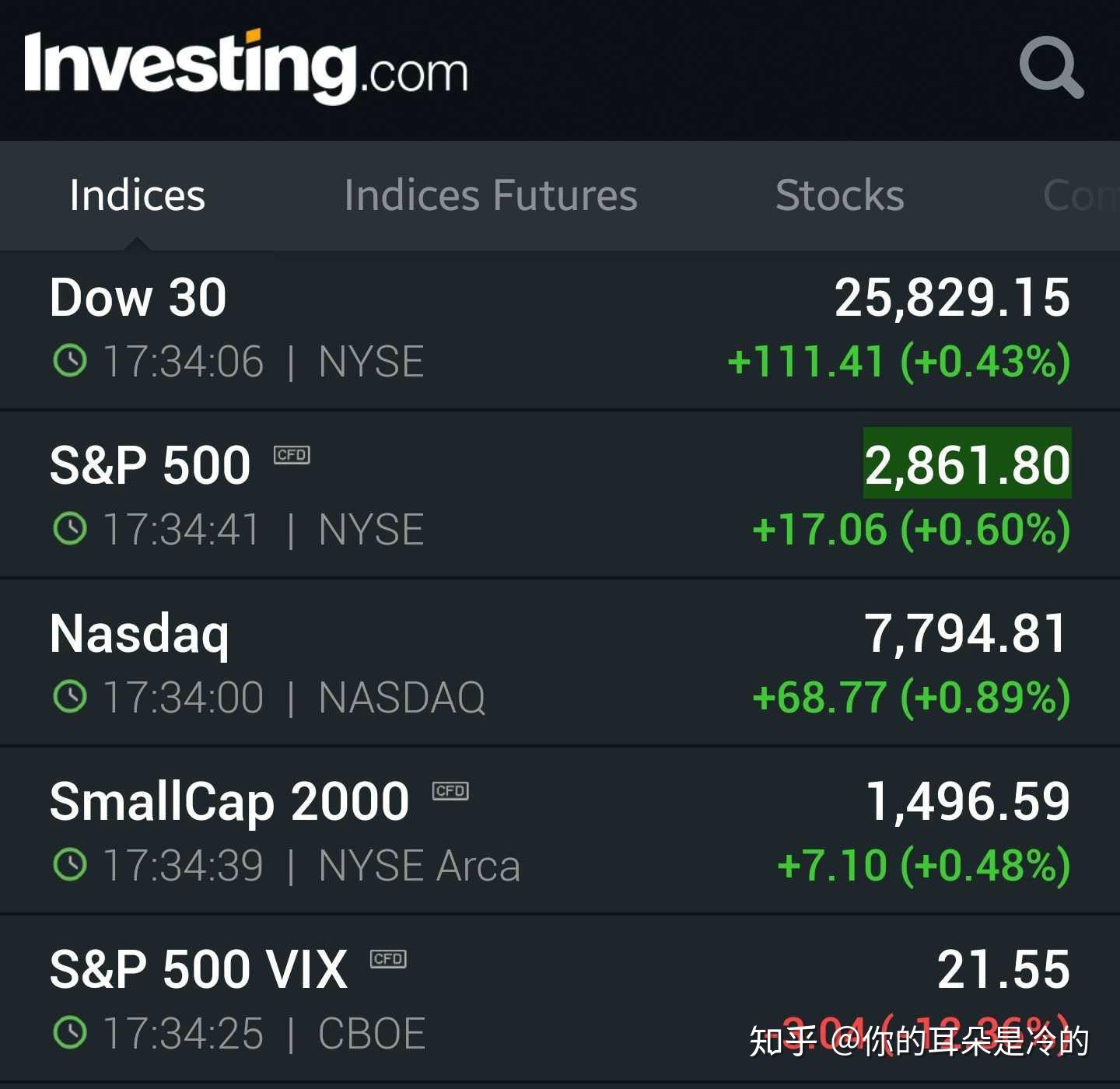
Task: Open the Stocks tab
Action: click(x=840, y=195)
